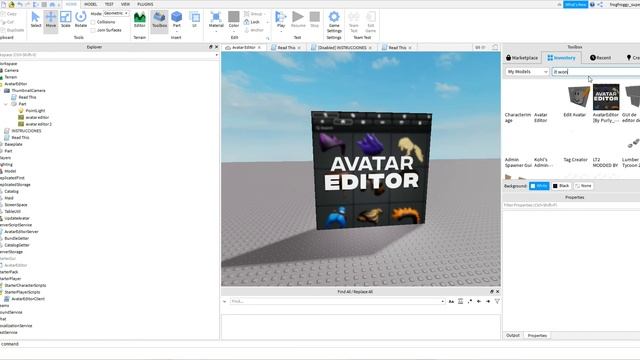The width and height of the screenshot is (640, 360).
Task: Expand the Part insert dropdown arrow
Action: (x=177, y=31)
